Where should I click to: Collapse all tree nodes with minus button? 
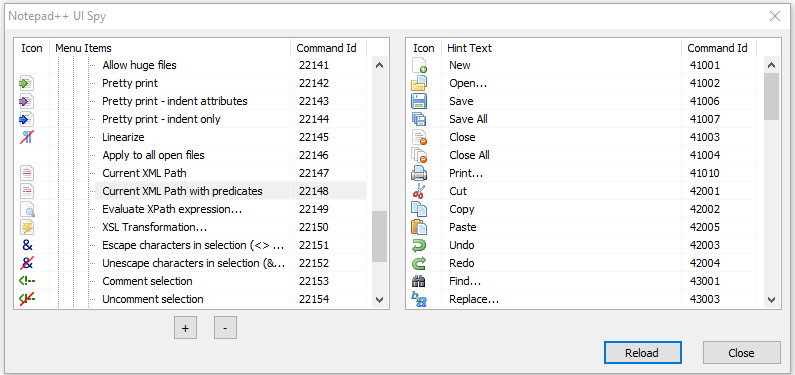225,328
